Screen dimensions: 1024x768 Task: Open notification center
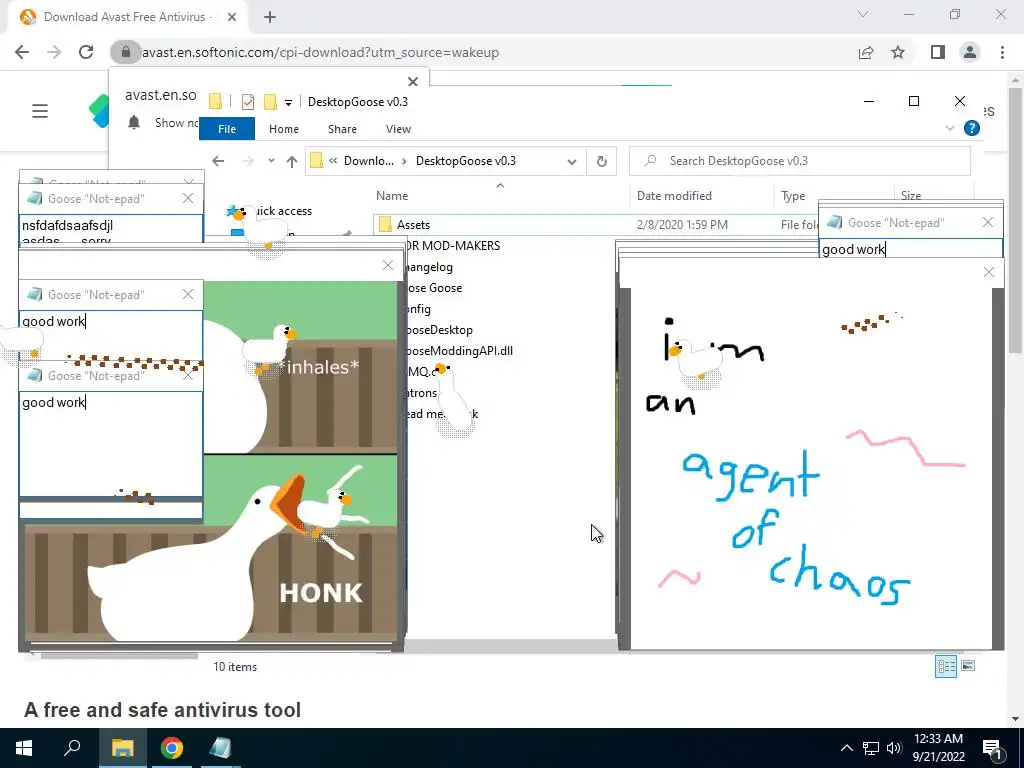coord(993,748)
